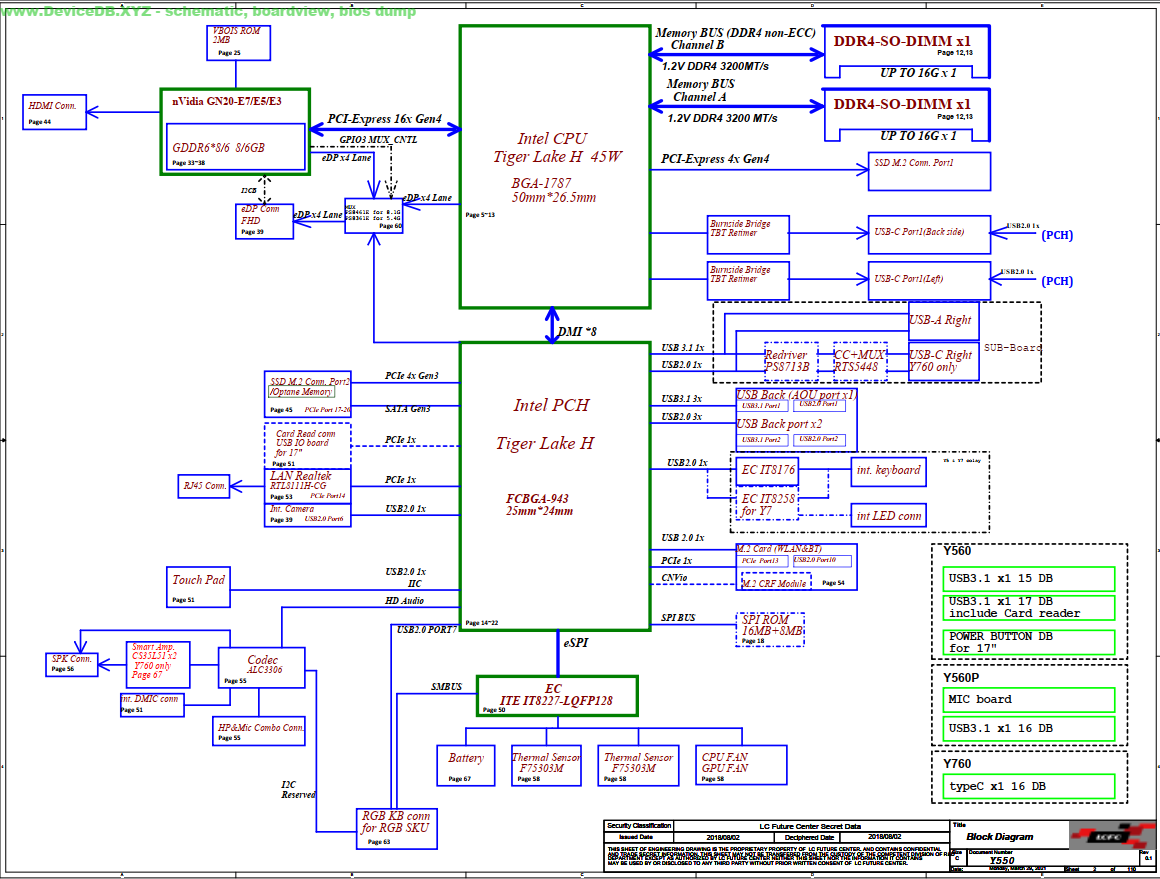Open the EC ITE IT8227-LQFP128 block

click(x=556, y=695)
